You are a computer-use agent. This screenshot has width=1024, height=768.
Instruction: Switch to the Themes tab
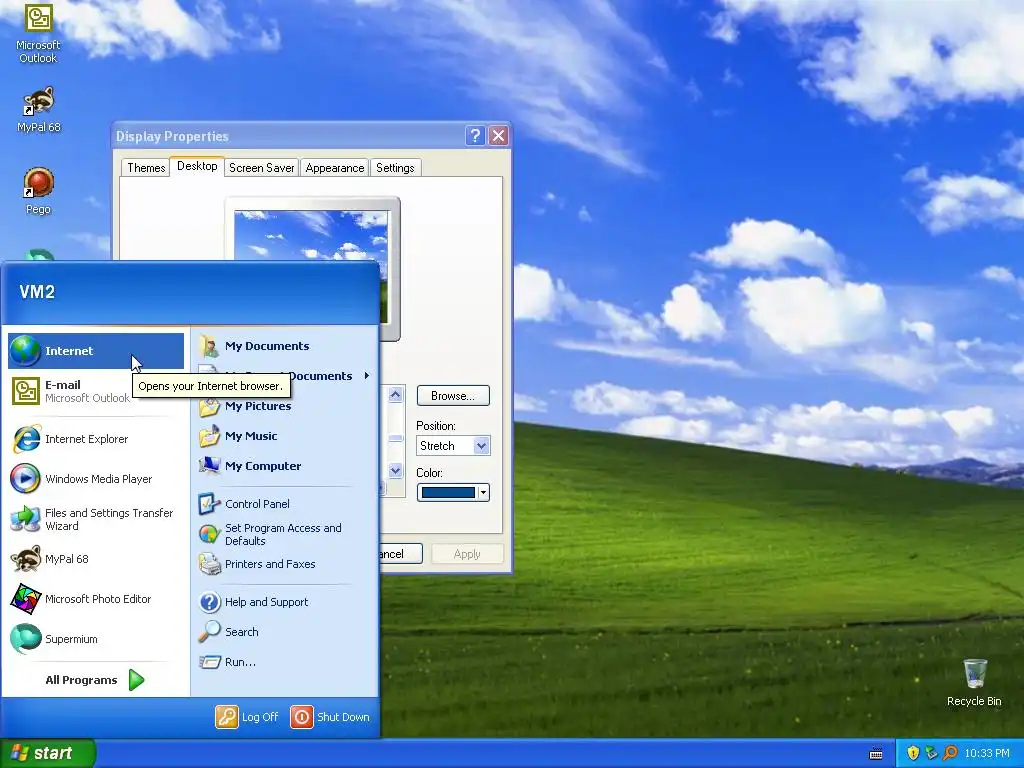pos(146,168)
